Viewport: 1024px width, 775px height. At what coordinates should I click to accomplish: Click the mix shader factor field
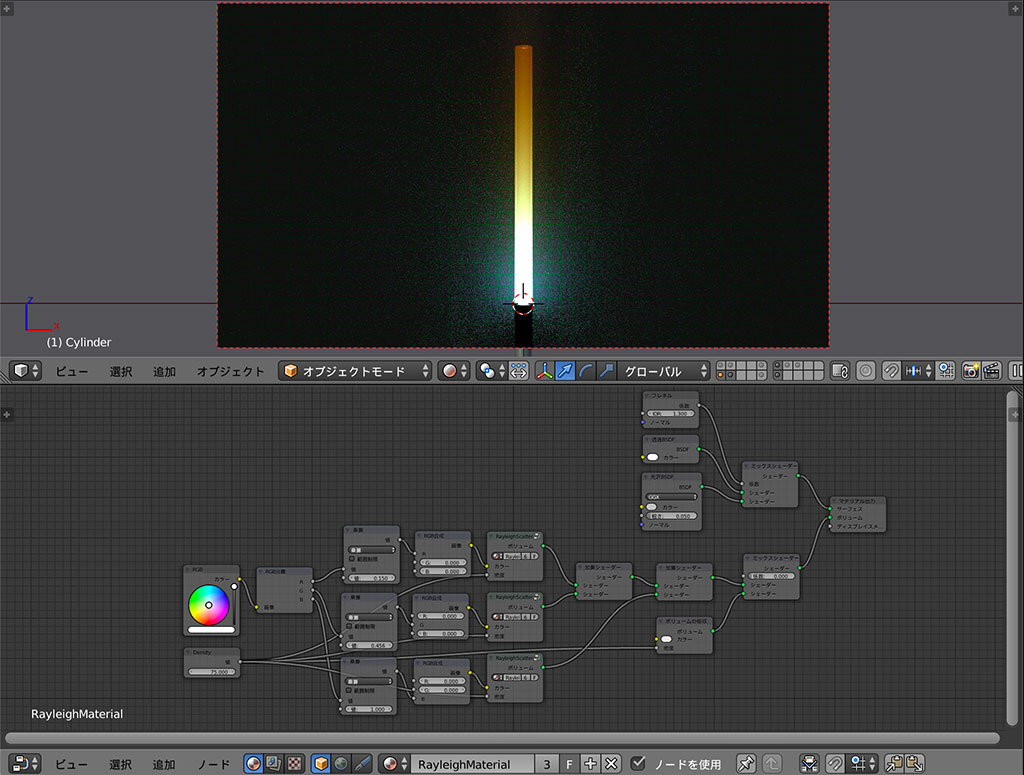click(772, 577)
